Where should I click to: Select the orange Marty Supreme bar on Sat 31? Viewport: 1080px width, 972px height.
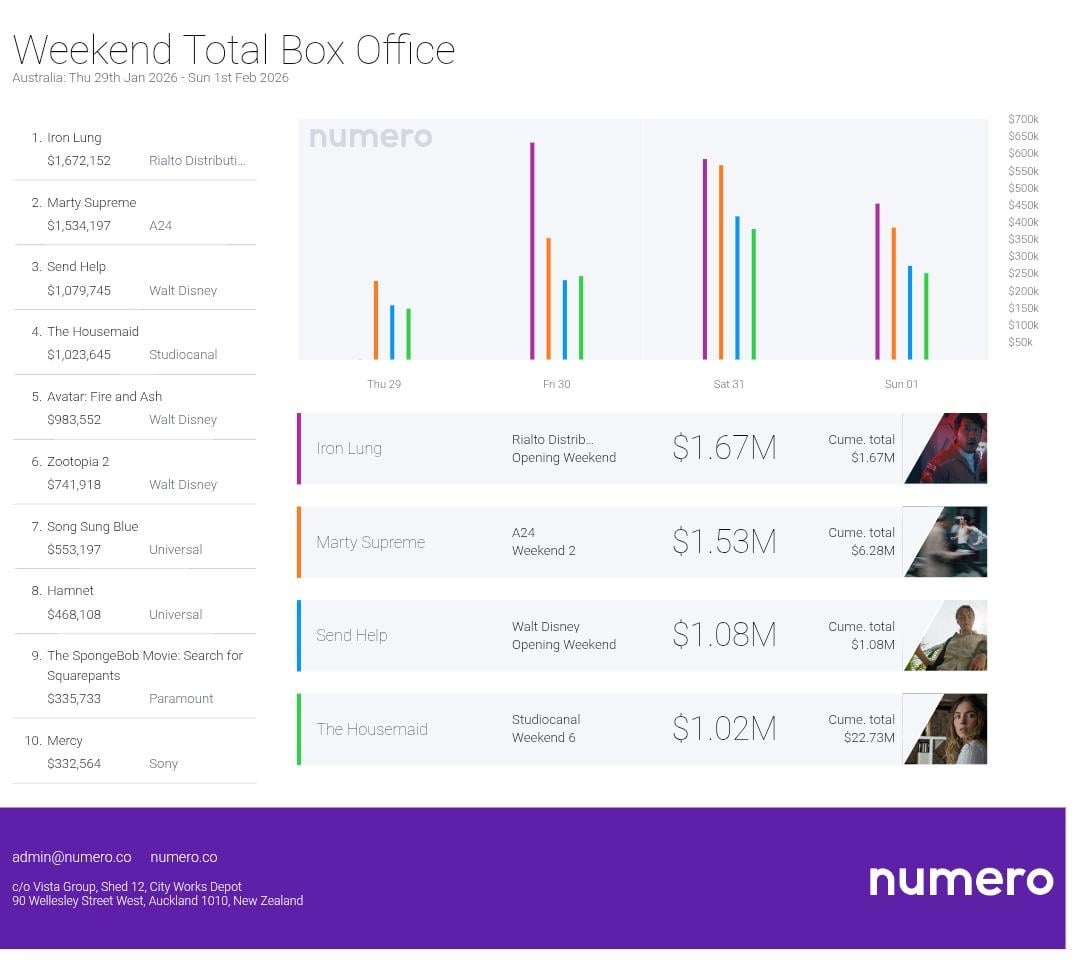pos(721,262)
